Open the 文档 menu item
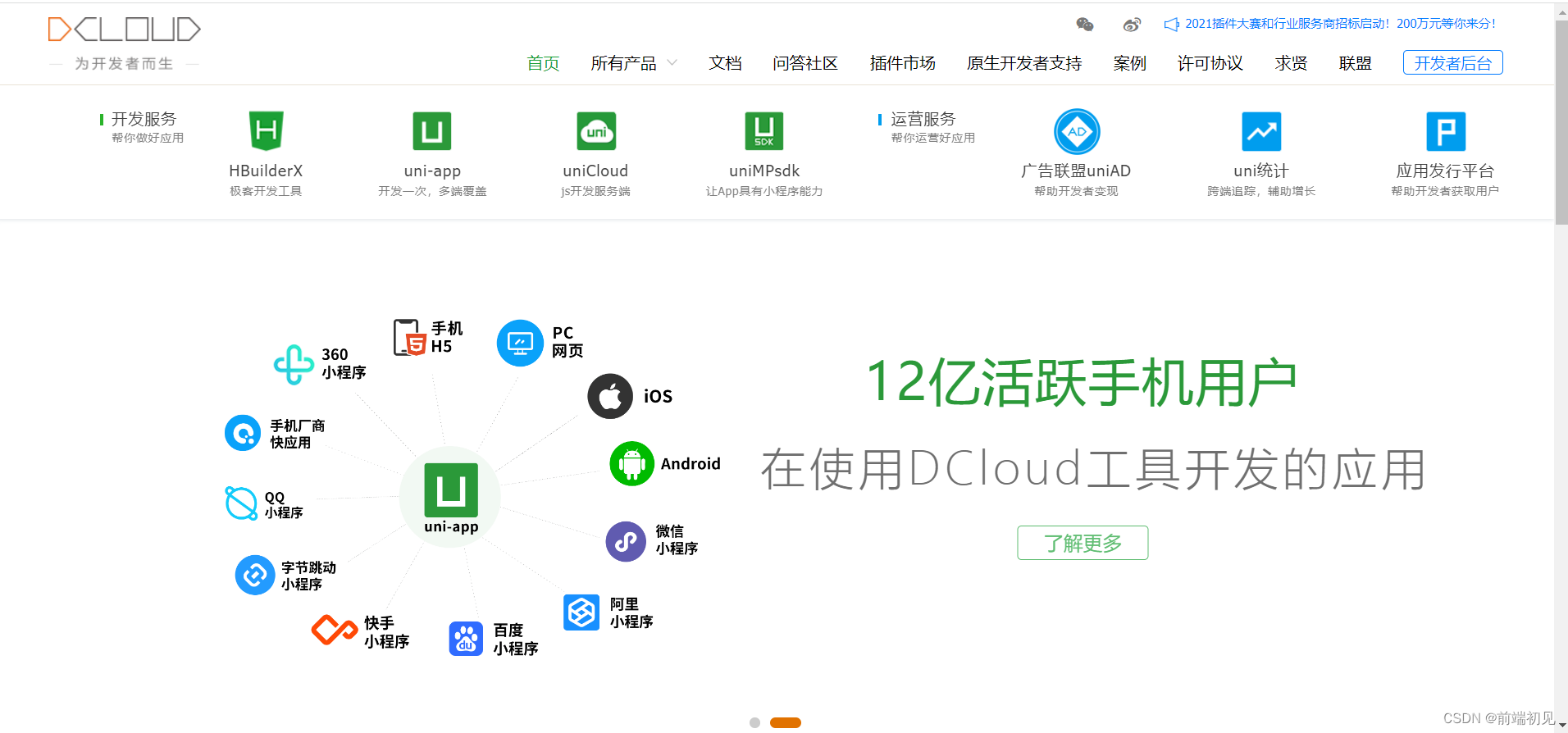 coord(725,63)
